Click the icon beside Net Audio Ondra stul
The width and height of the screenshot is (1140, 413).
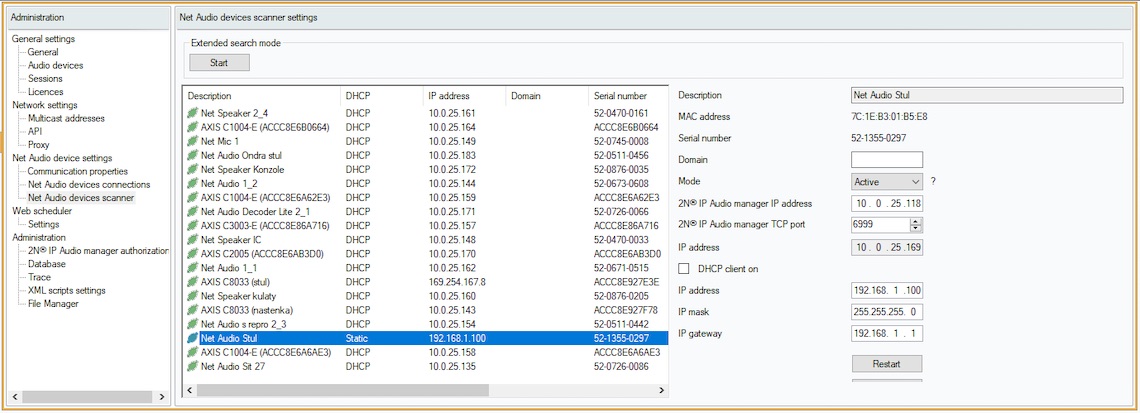pos(193,156)
